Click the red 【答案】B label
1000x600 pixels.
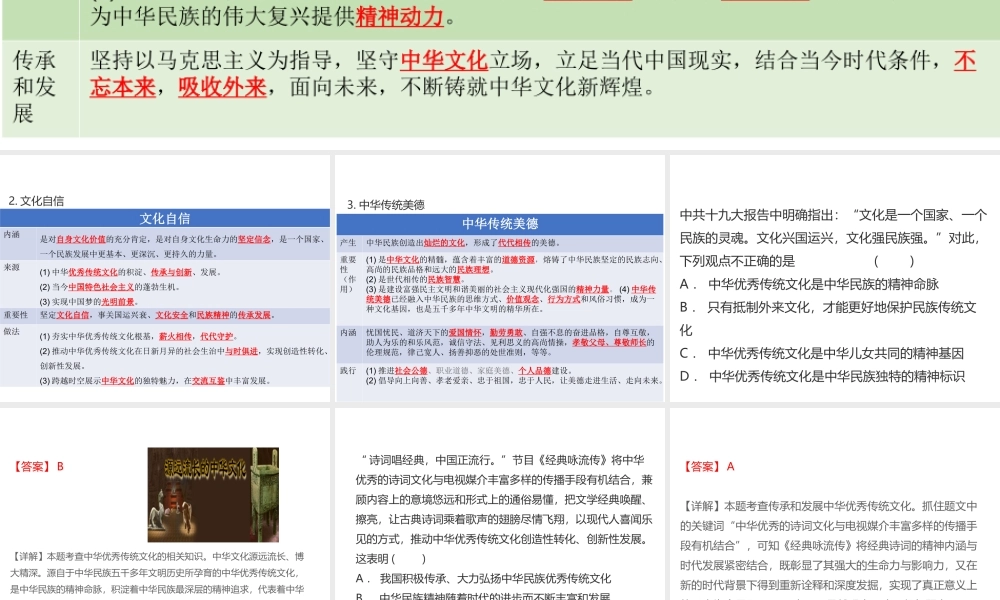click(x=38, y=467)
